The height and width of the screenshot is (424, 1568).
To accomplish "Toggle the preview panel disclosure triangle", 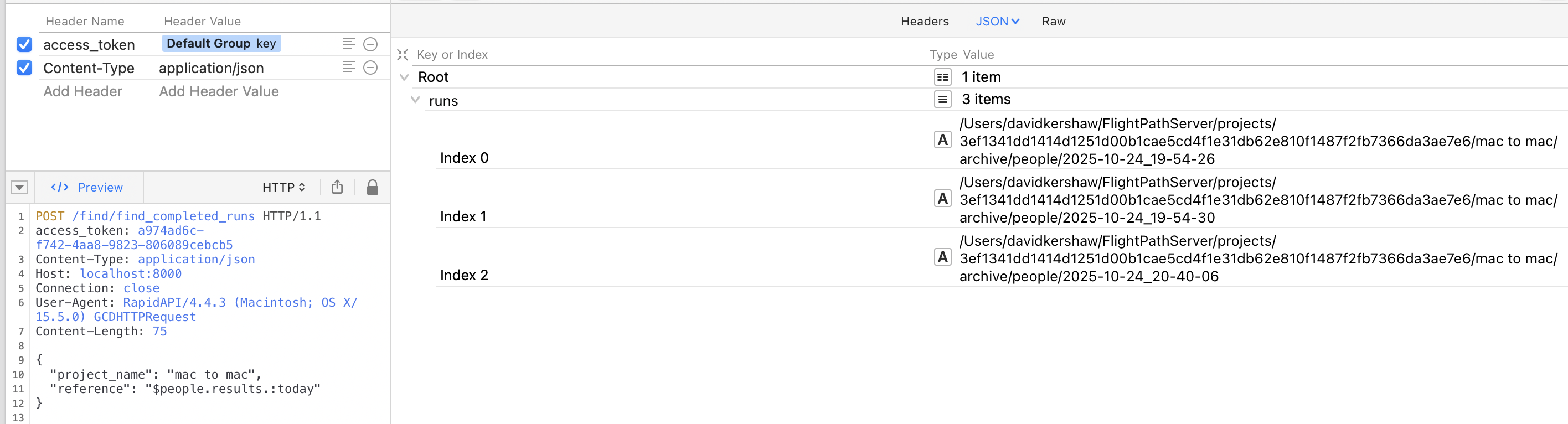I will coord(19,187).
